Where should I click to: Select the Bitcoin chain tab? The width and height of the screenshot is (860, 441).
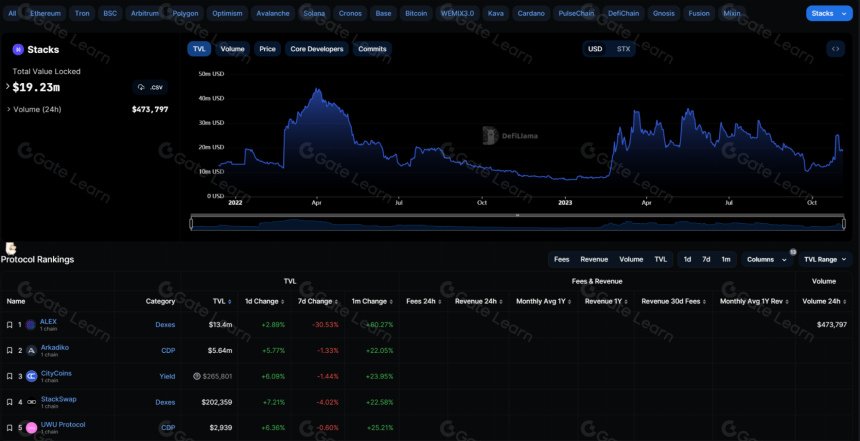pyautogui.click(x=416, y=13)
